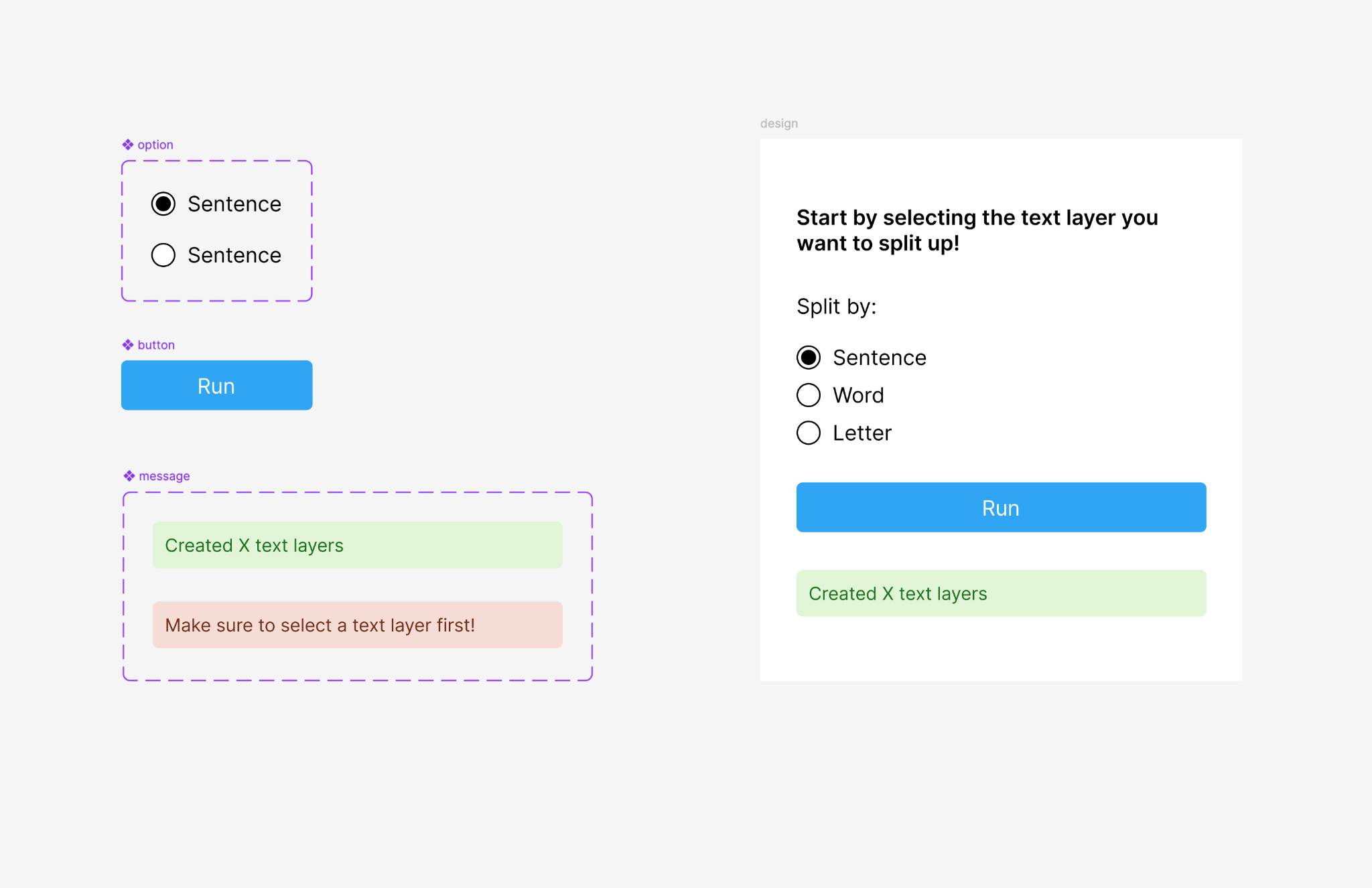Choose the Letter radio circle

(x=809, y=433)
